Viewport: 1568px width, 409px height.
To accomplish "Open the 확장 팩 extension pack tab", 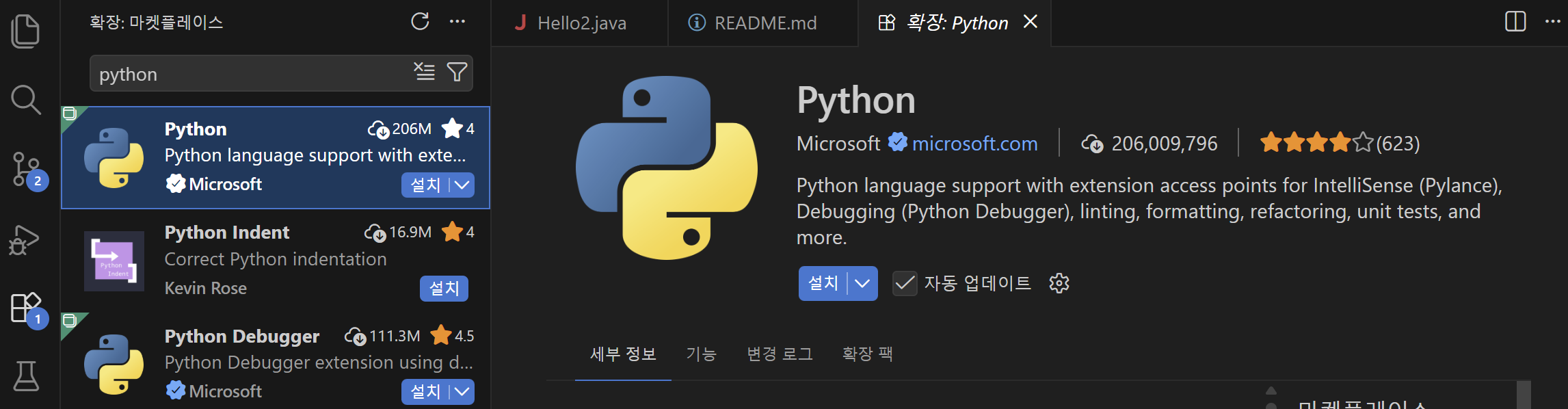I will click(x=867, y=354).
